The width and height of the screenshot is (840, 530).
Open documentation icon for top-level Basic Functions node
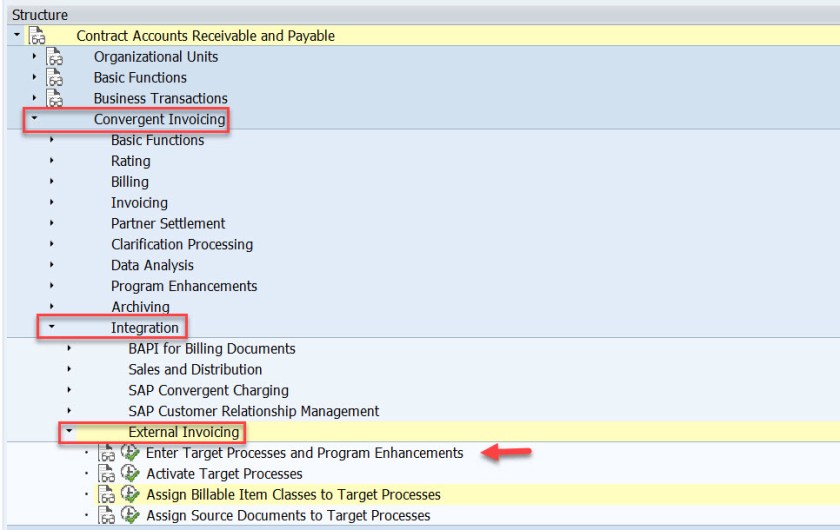tap(54, 78)
